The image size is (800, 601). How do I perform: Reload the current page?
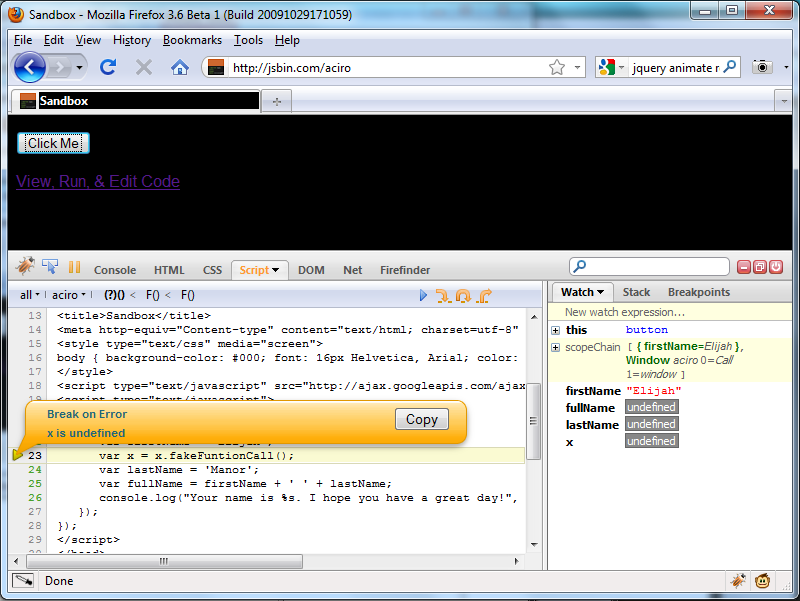[x=108, y=67]
